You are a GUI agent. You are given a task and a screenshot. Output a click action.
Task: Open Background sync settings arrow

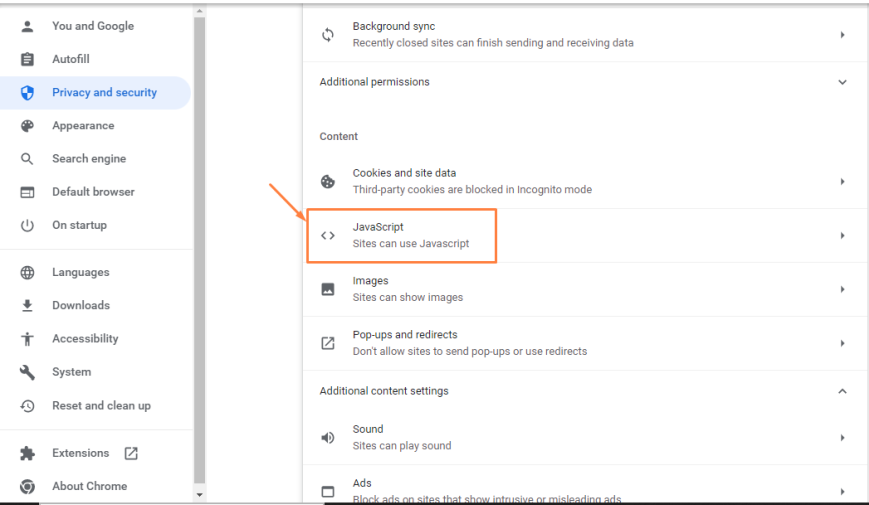[842, 35]
